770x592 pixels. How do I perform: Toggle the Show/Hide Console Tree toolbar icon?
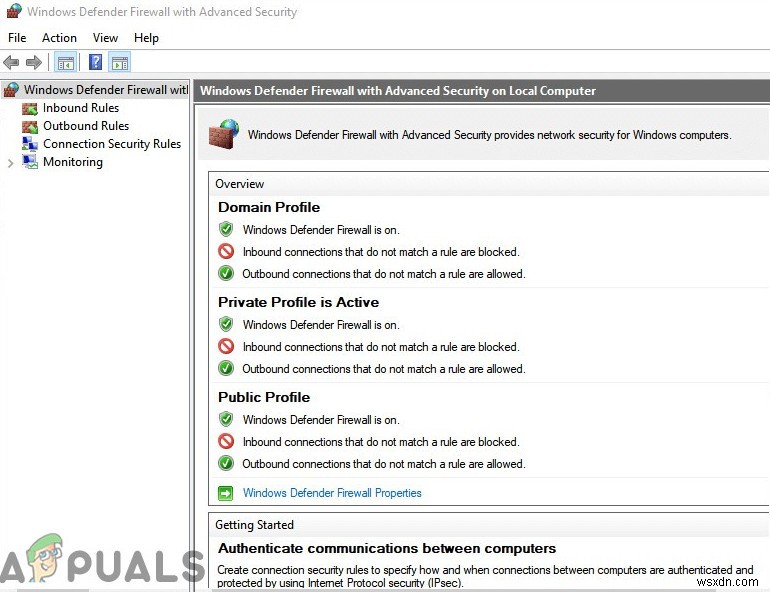pyautogui.click(x=65, y=63)
